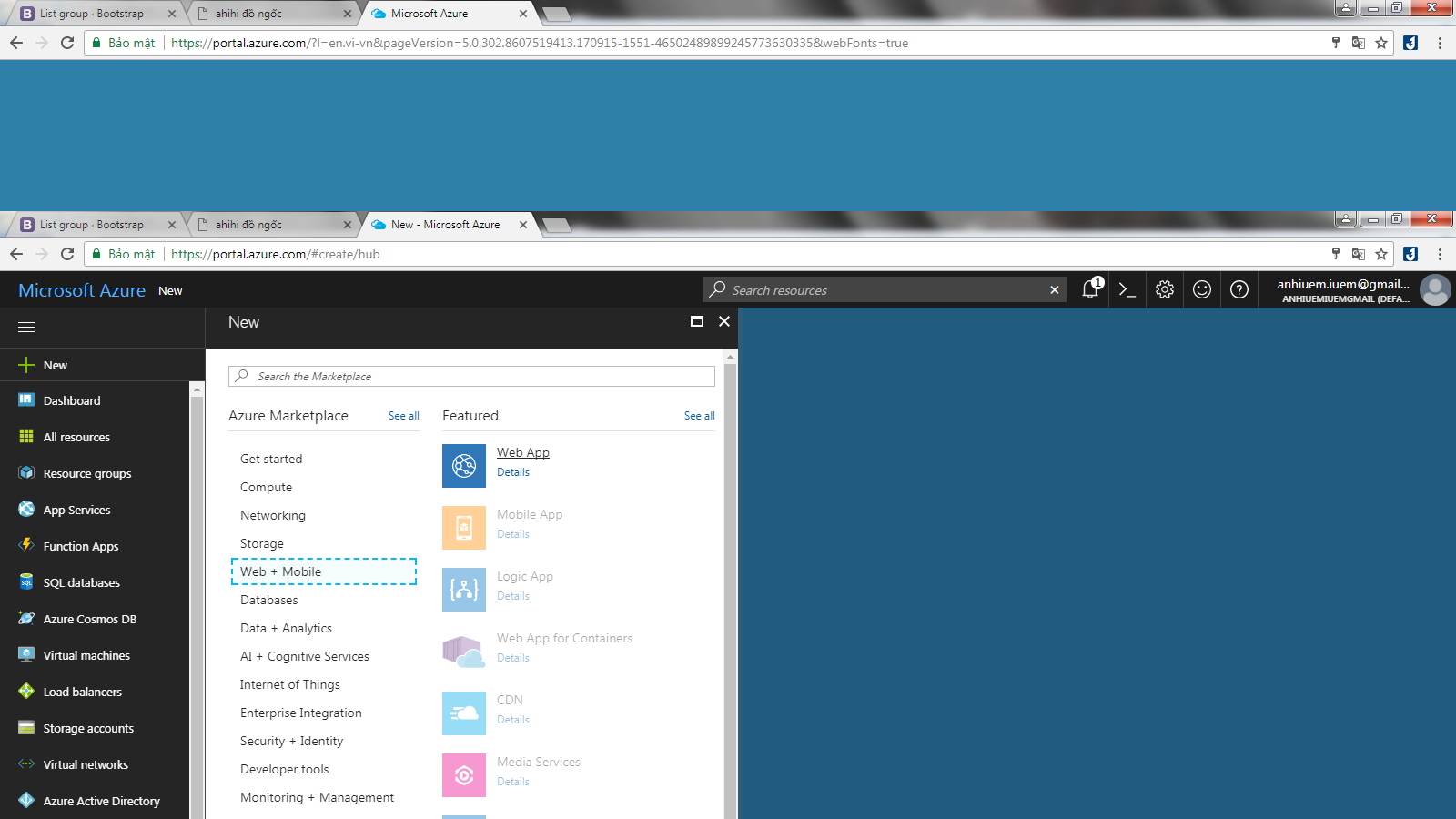
Task: Click the Web App featured icon
Action: point(464,466)
